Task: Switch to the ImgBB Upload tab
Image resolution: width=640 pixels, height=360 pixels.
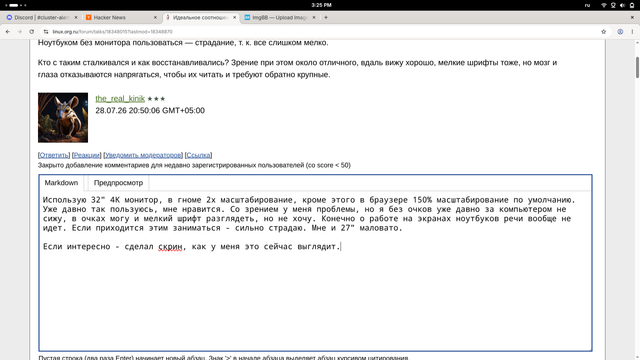Action: [279, 18]
